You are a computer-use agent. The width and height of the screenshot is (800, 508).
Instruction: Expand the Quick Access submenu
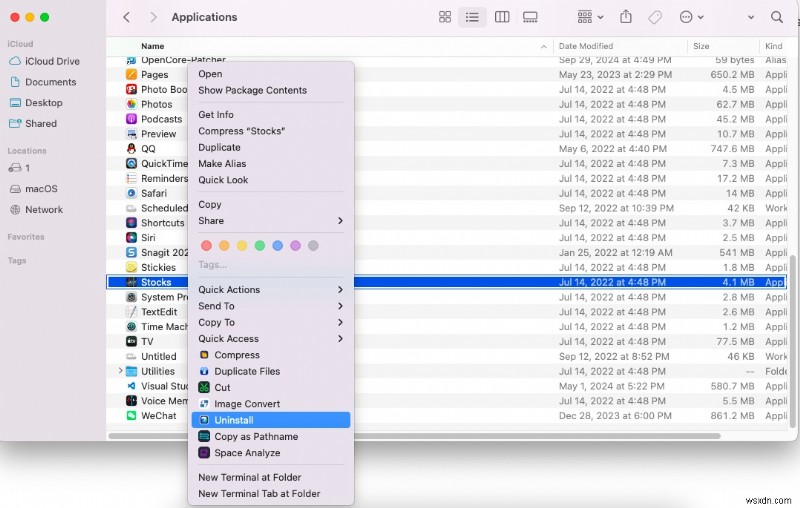271,339
